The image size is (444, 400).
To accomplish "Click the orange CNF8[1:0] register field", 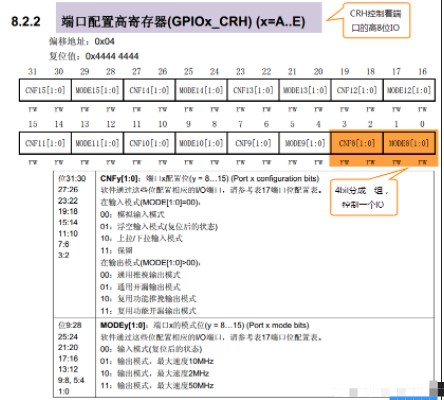I will (x=357, y=143).
